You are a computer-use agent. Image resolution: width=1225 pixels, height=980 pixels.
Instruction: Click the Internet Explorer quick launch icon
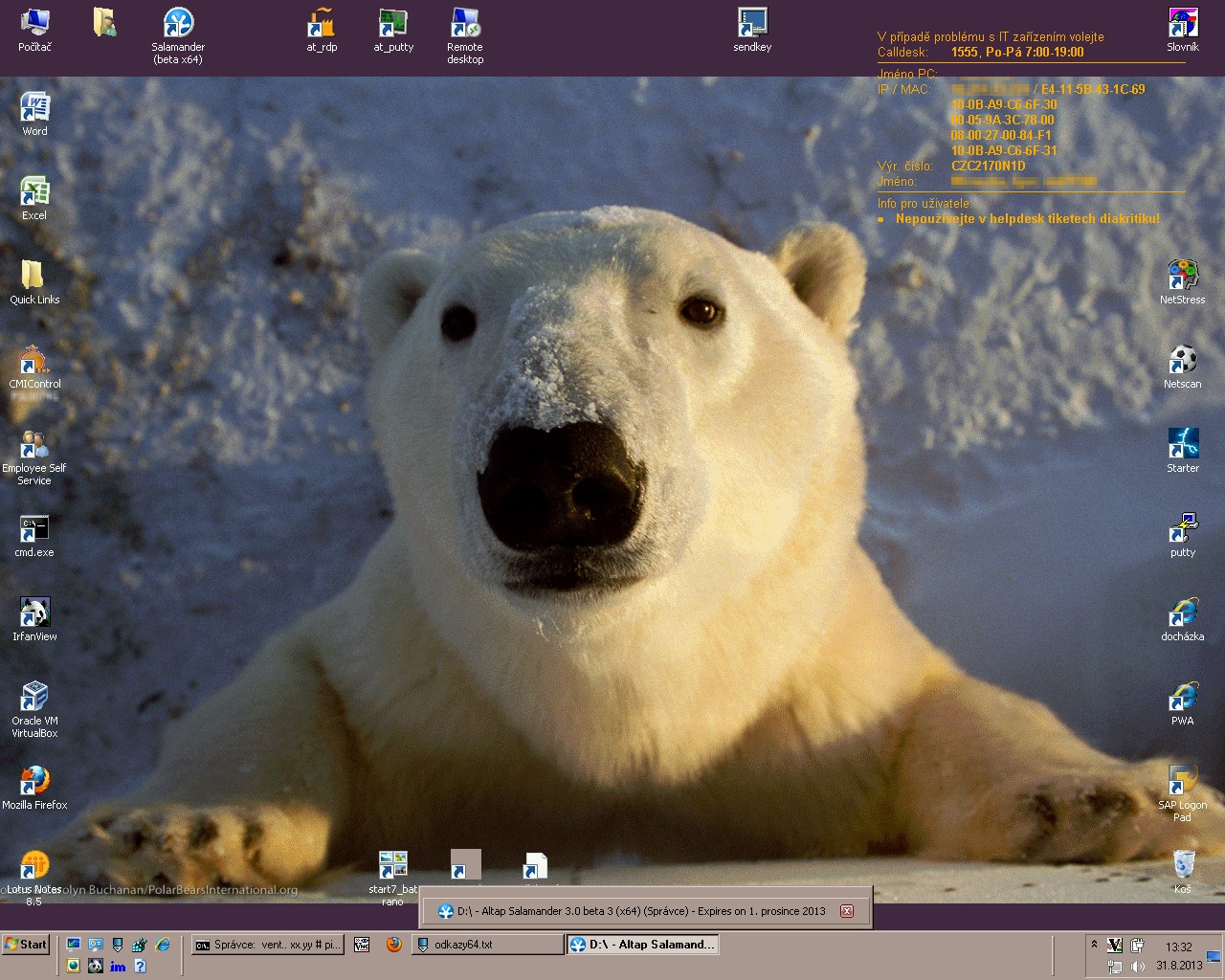point(163,945)
